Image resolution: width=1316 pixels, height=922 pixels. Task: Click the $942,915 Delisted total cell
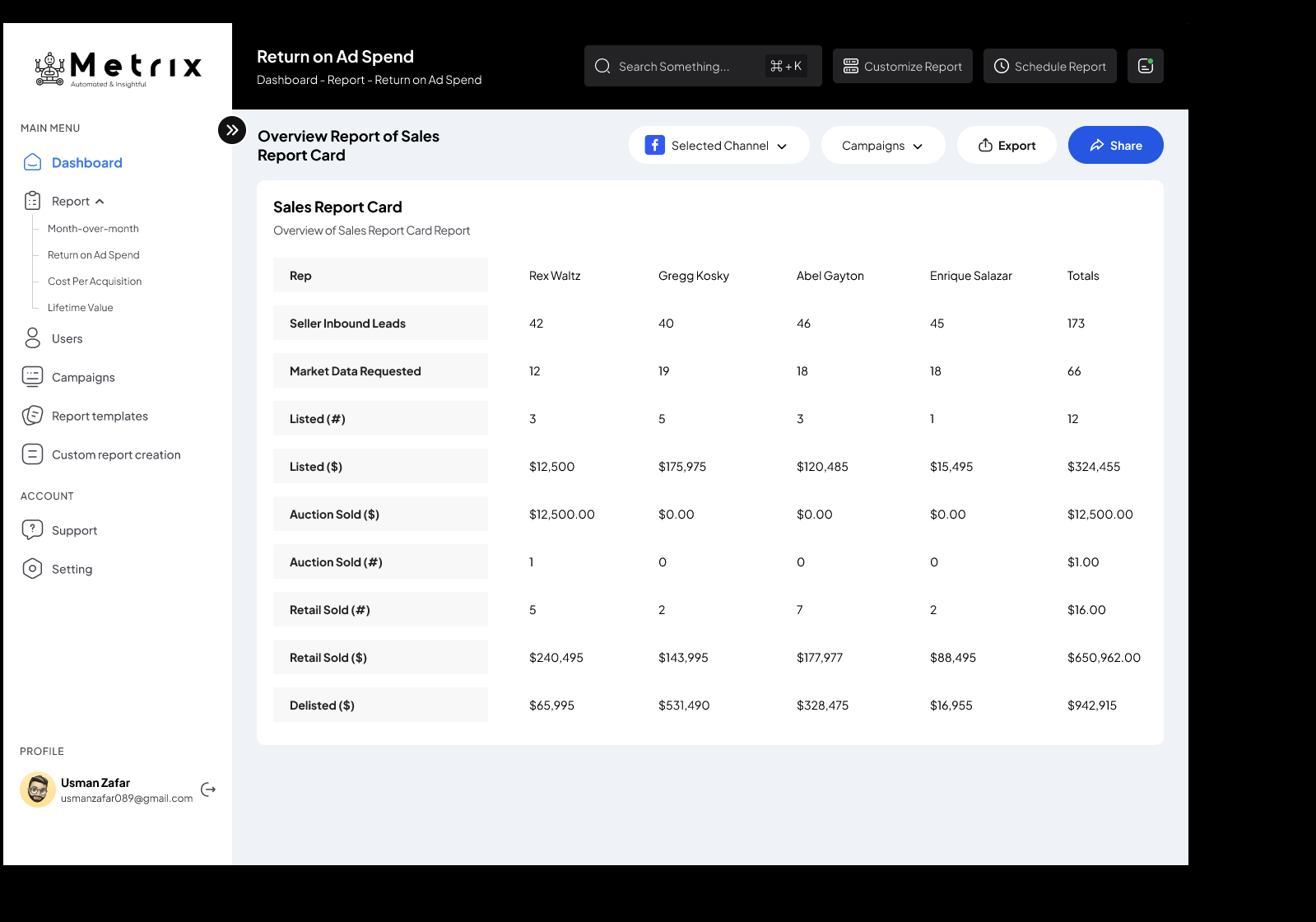[1092, 705]
